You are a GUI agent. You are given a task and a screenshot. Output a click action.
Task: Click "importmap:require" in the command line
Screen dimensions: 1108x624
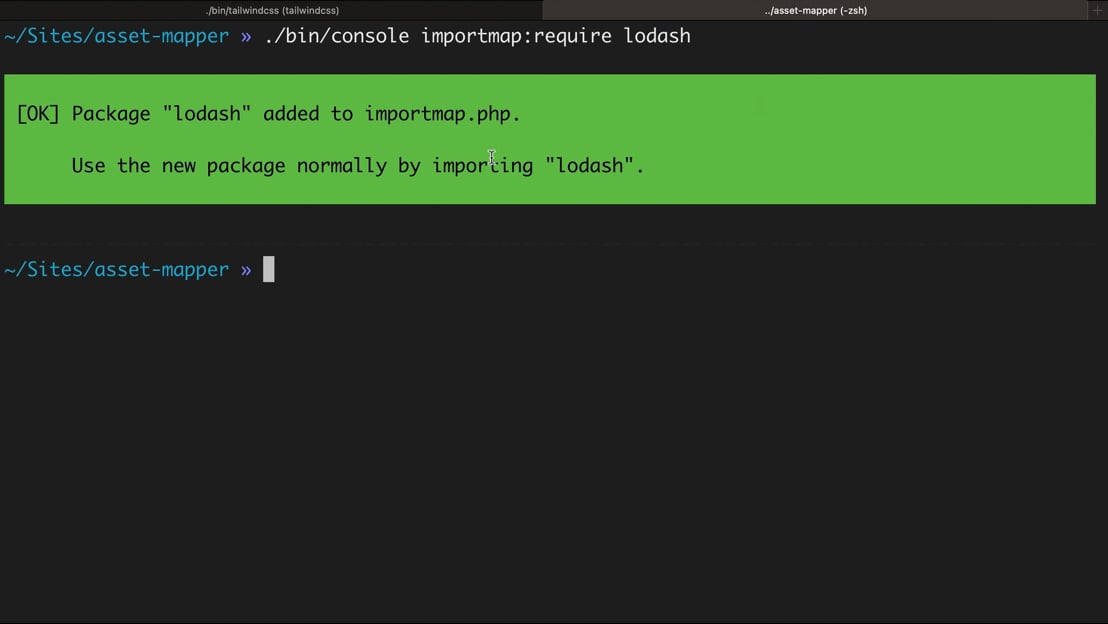coord(516,35)
